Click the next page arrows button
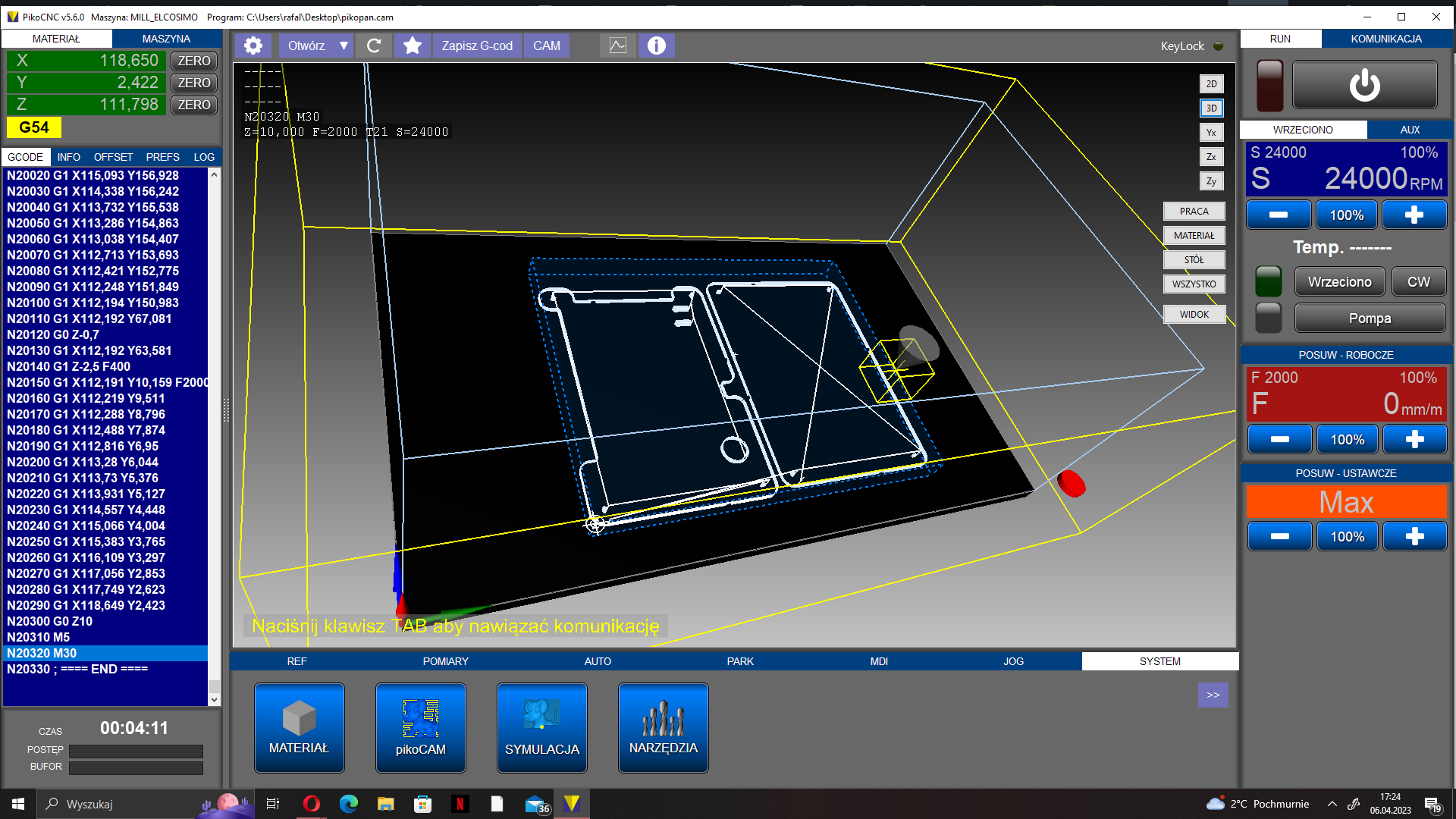 (x=1213, y=695)
